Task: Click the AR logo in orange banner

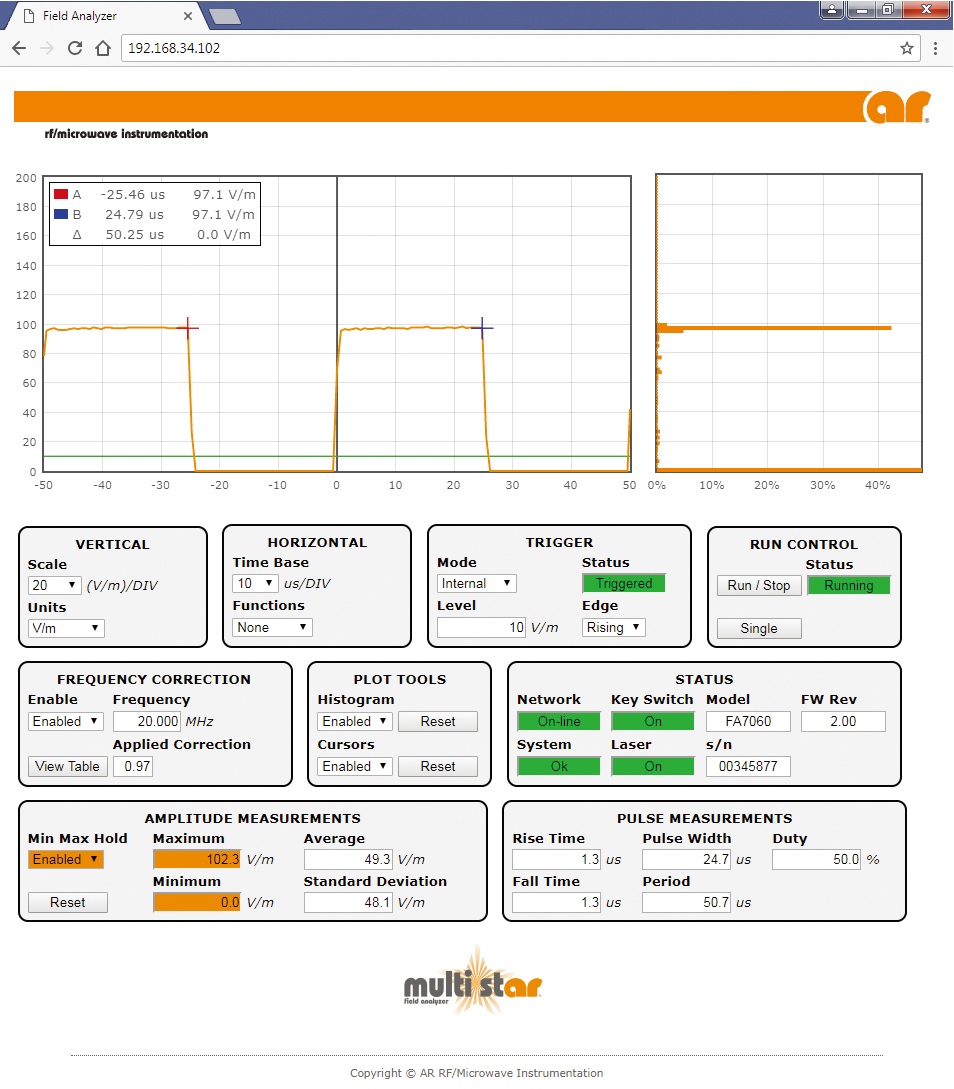Action: pyautogui.click(x=896, y=107)
